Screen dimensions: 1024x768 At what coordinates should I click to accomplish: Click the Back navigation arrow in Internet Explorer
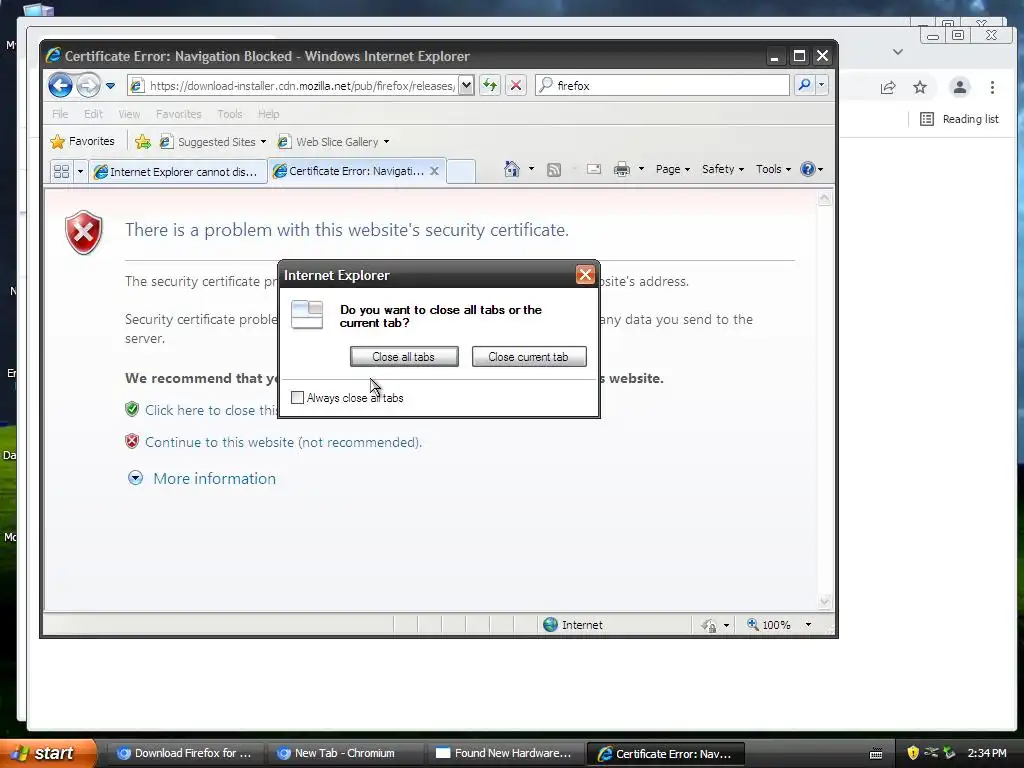click(60, 85)
